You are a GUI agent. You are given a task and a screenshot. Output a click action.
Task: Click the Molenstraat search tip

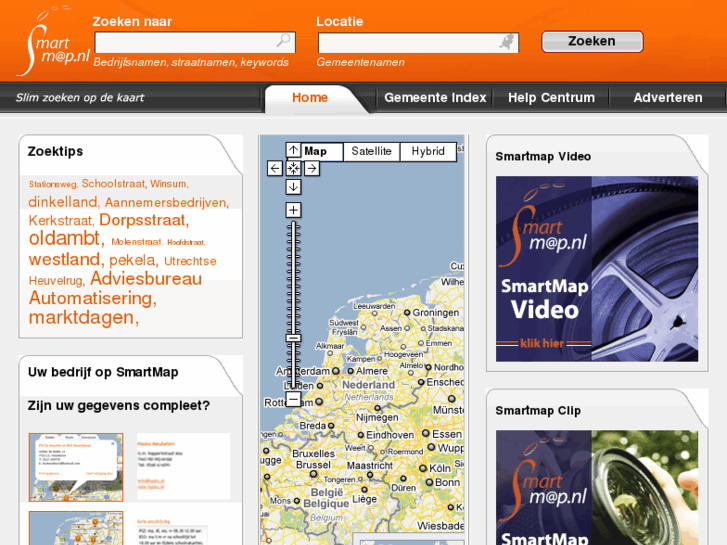(x=137, y=242)
